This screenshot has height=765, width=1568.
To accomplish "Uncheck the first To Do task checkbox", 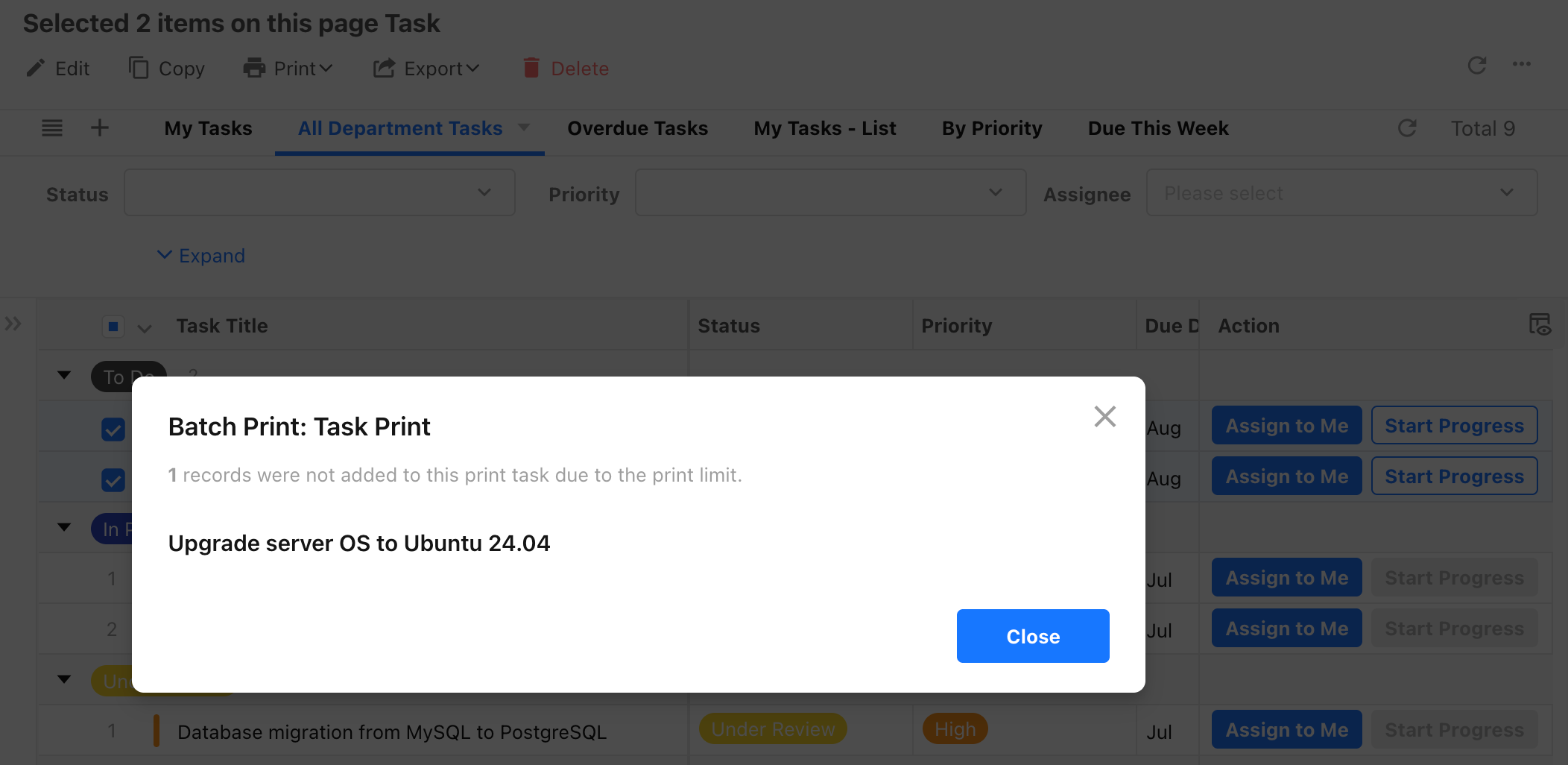I will point(113,429).
